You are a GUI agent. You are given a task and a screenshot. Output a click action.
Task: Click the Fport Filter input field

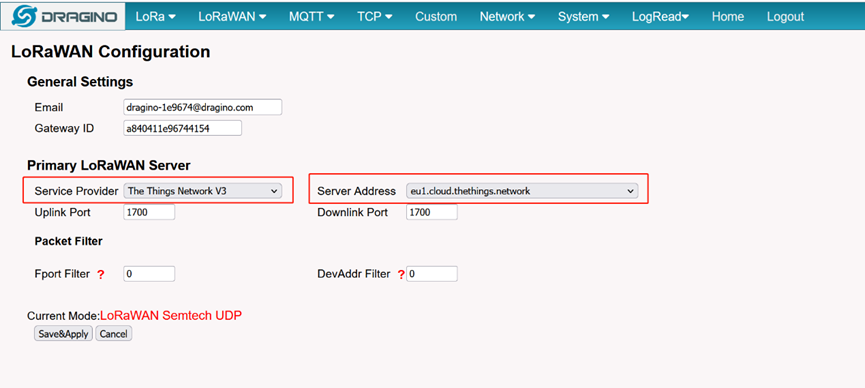pos(149,274)
